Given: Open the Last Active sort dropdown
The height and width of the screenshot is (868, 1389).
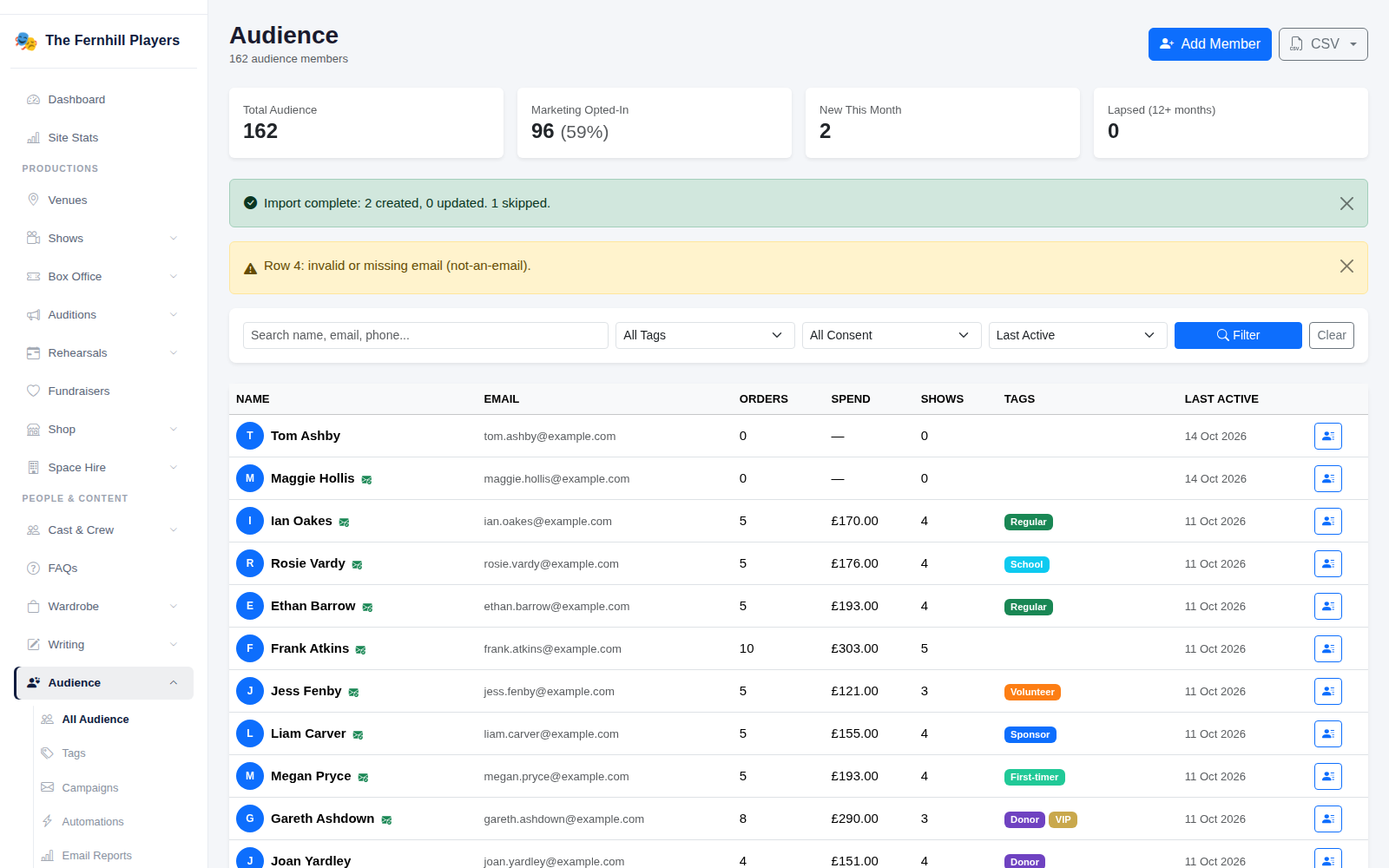Looking at the screenshot, I should click(x=1078, y=336).
